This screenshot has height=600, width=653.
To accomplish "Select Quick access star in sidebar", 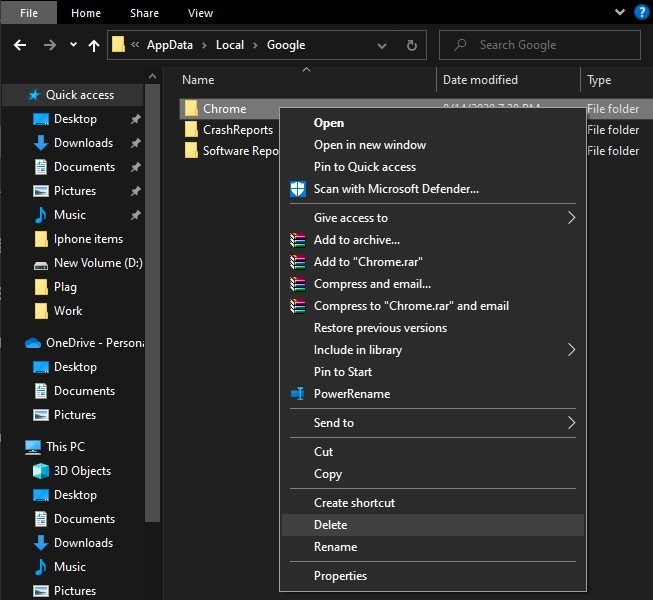I will (x=34, y=95).
